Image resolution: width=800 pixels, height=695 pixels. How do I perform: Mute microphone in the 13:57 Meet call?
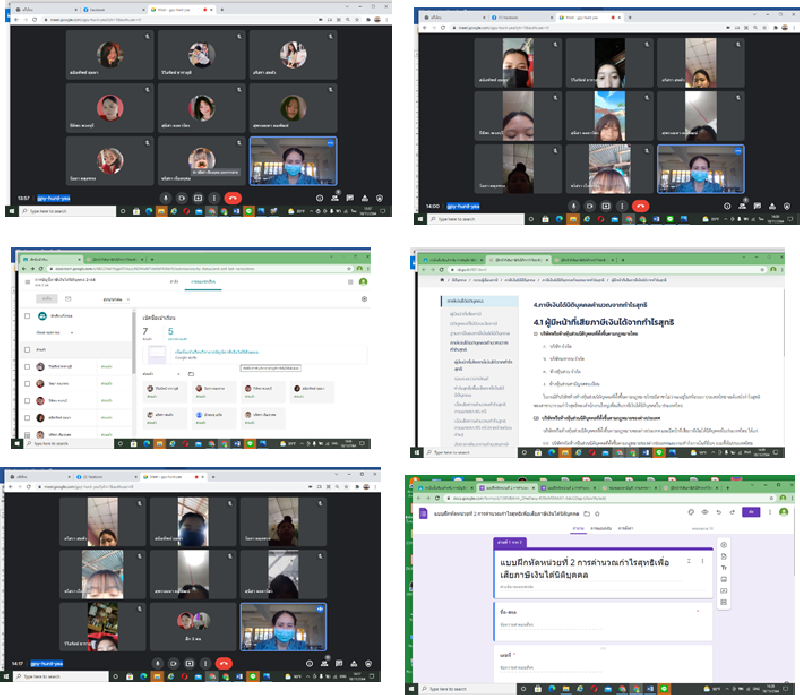pyautogui.click(x=166, y=198)
